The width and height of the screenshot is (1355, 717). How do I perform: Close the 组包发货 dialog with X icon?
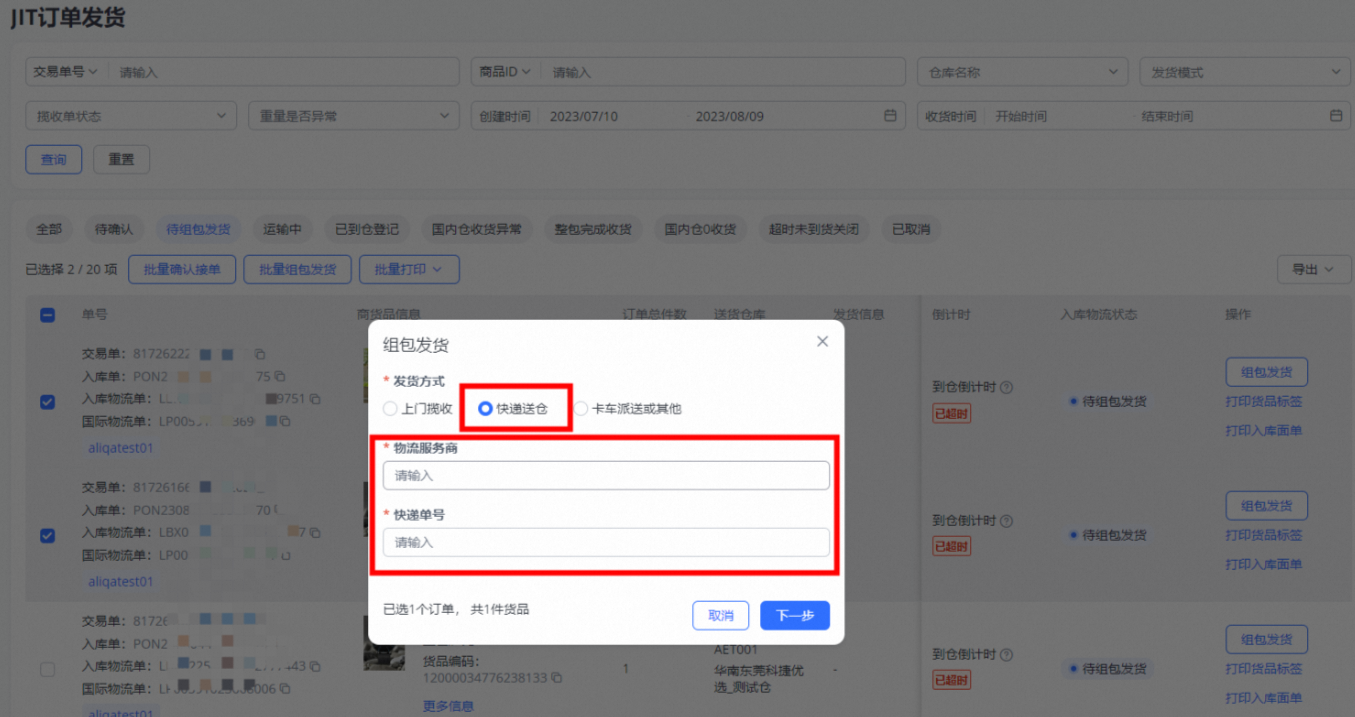(x=822, y=342)
